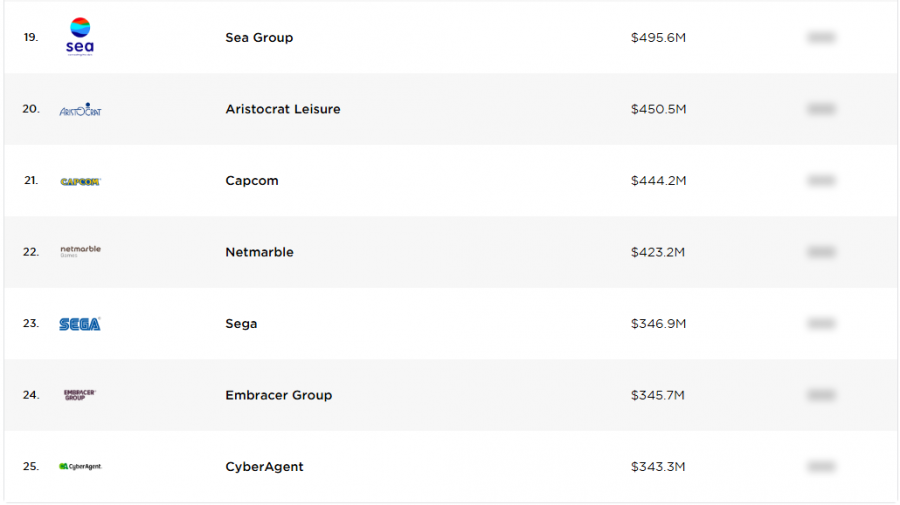Open the Aristocrat Leisure name link
The image size is (900, 505).
[x=283, y=109]
